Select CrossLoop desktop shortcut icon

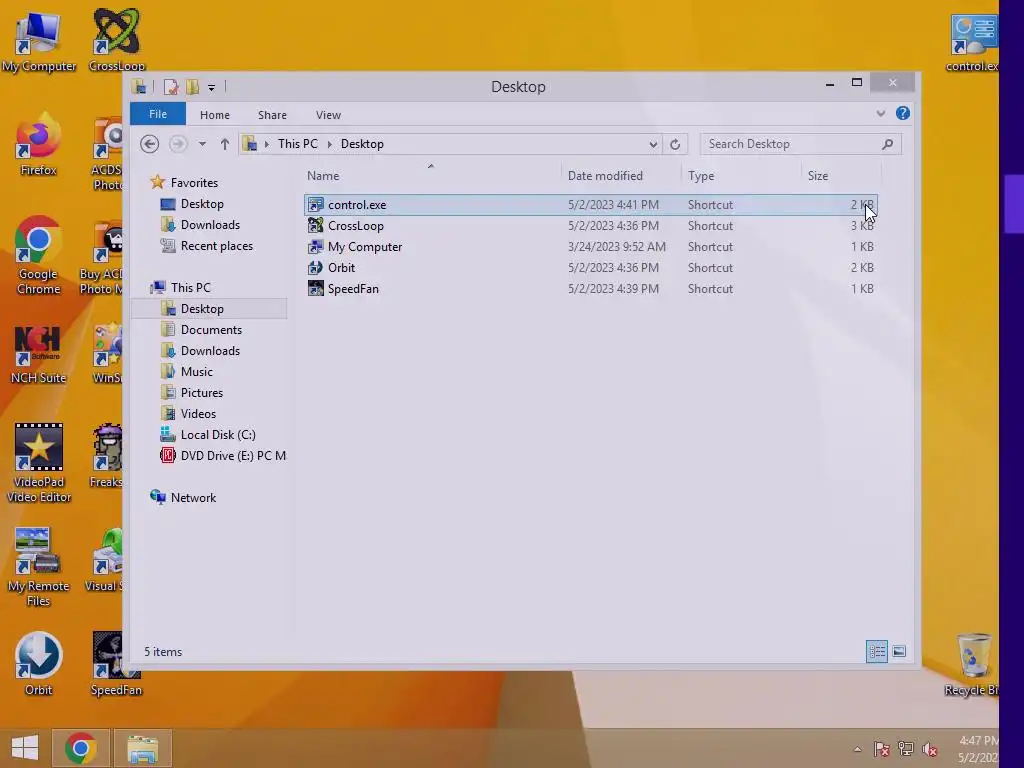point(116,39)
